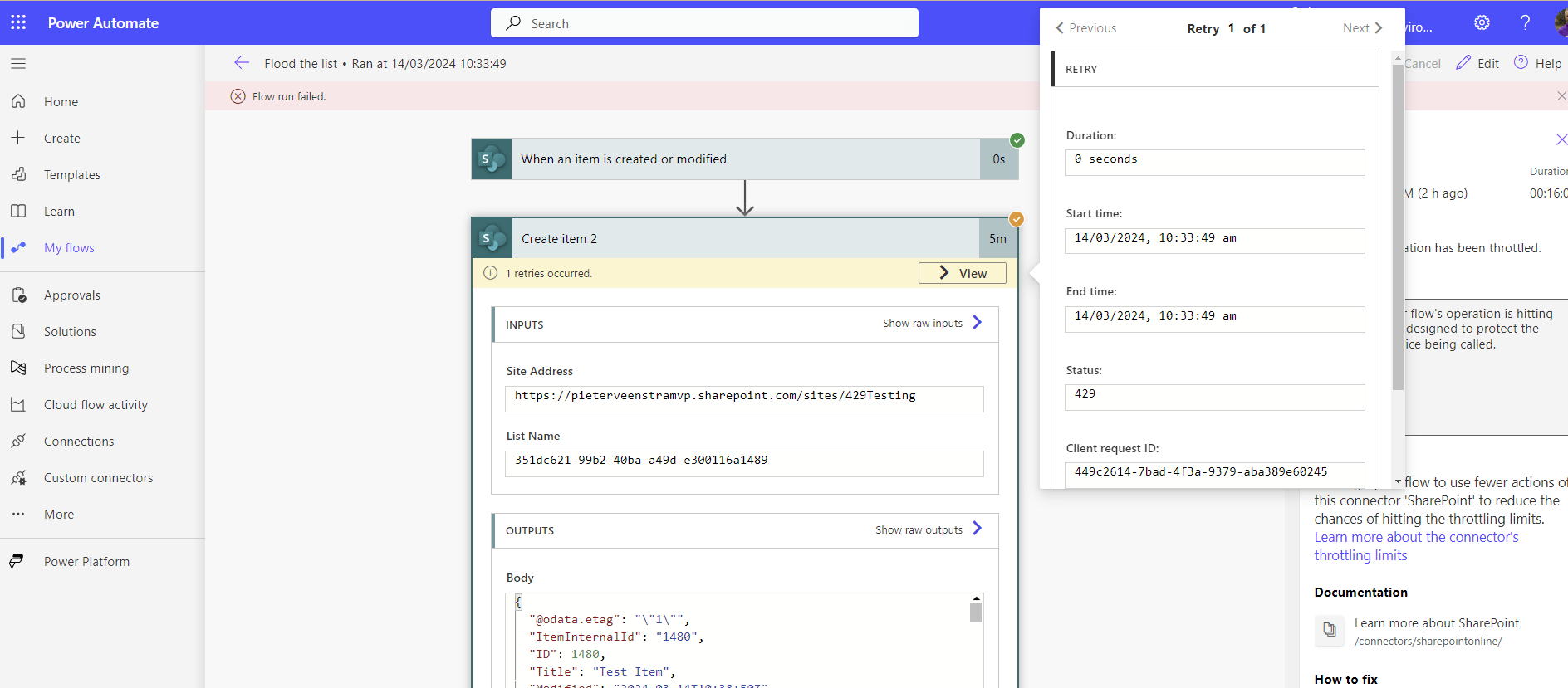Viewport: 1568px width, 688px height.
Task: Click the Learn book icon
Action: (x=18, y=211)
